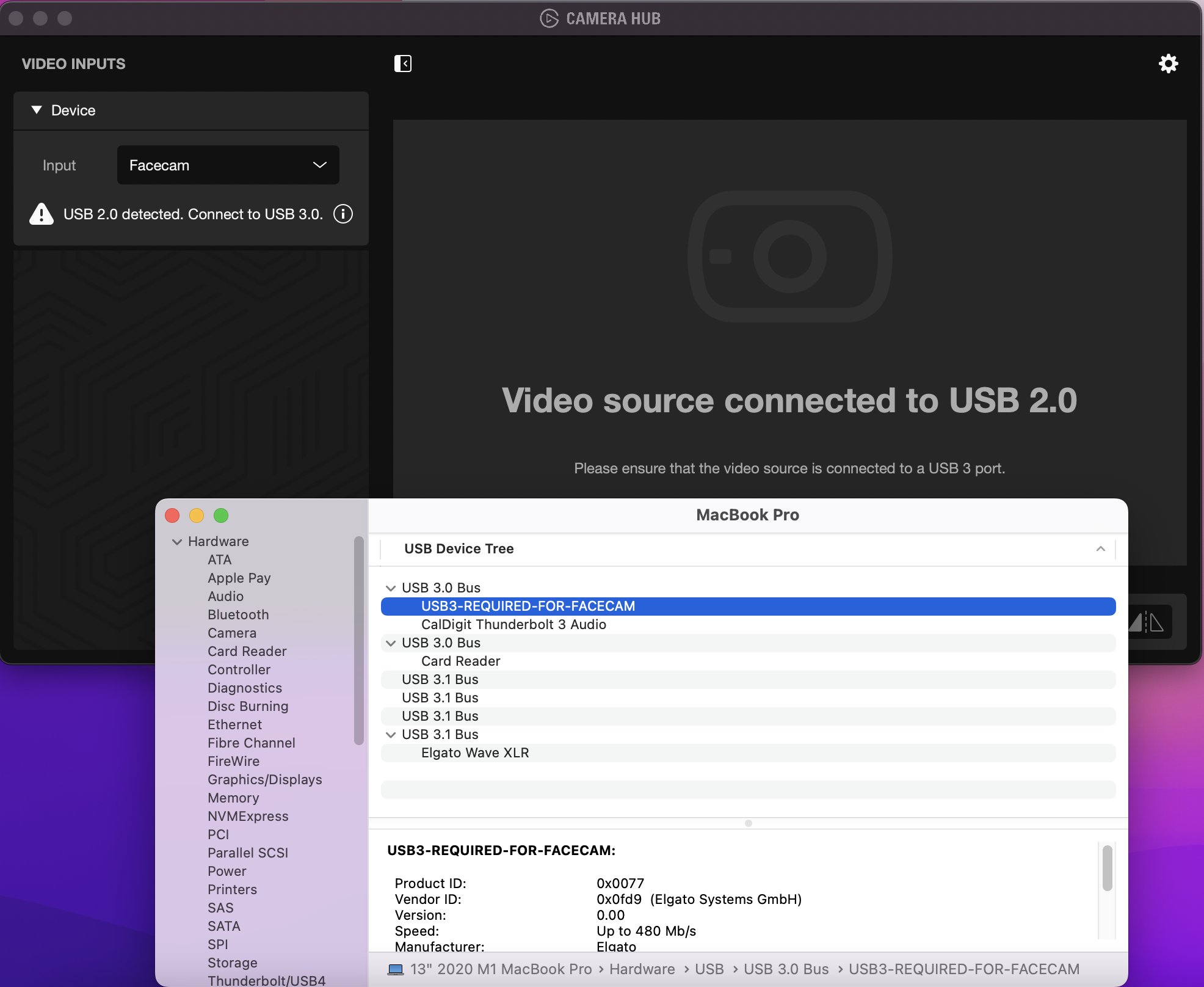Collapse the Hardware tree in sidebar

[177, 542]
